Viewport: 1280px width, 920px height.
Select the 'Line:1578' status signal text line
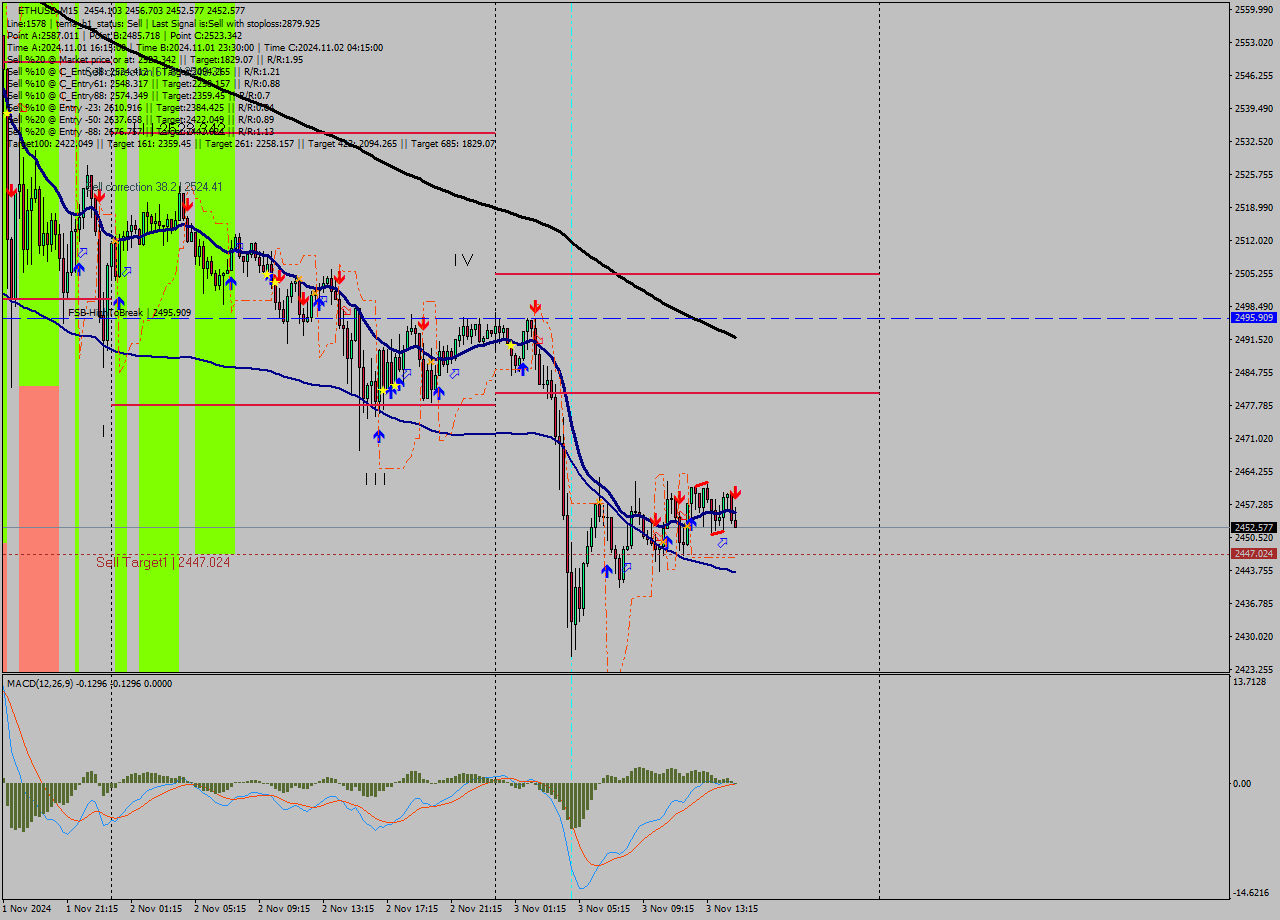click(164, 22)
